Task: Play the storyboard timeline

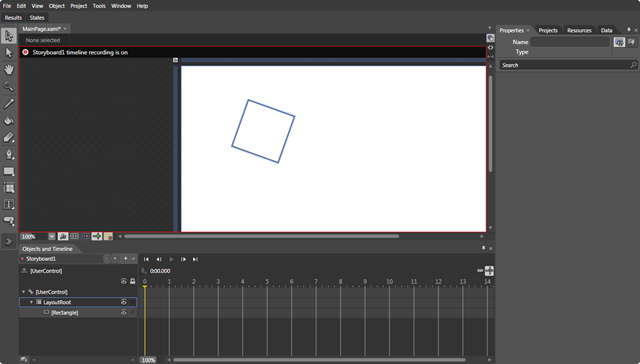Action: click(171, 259)
